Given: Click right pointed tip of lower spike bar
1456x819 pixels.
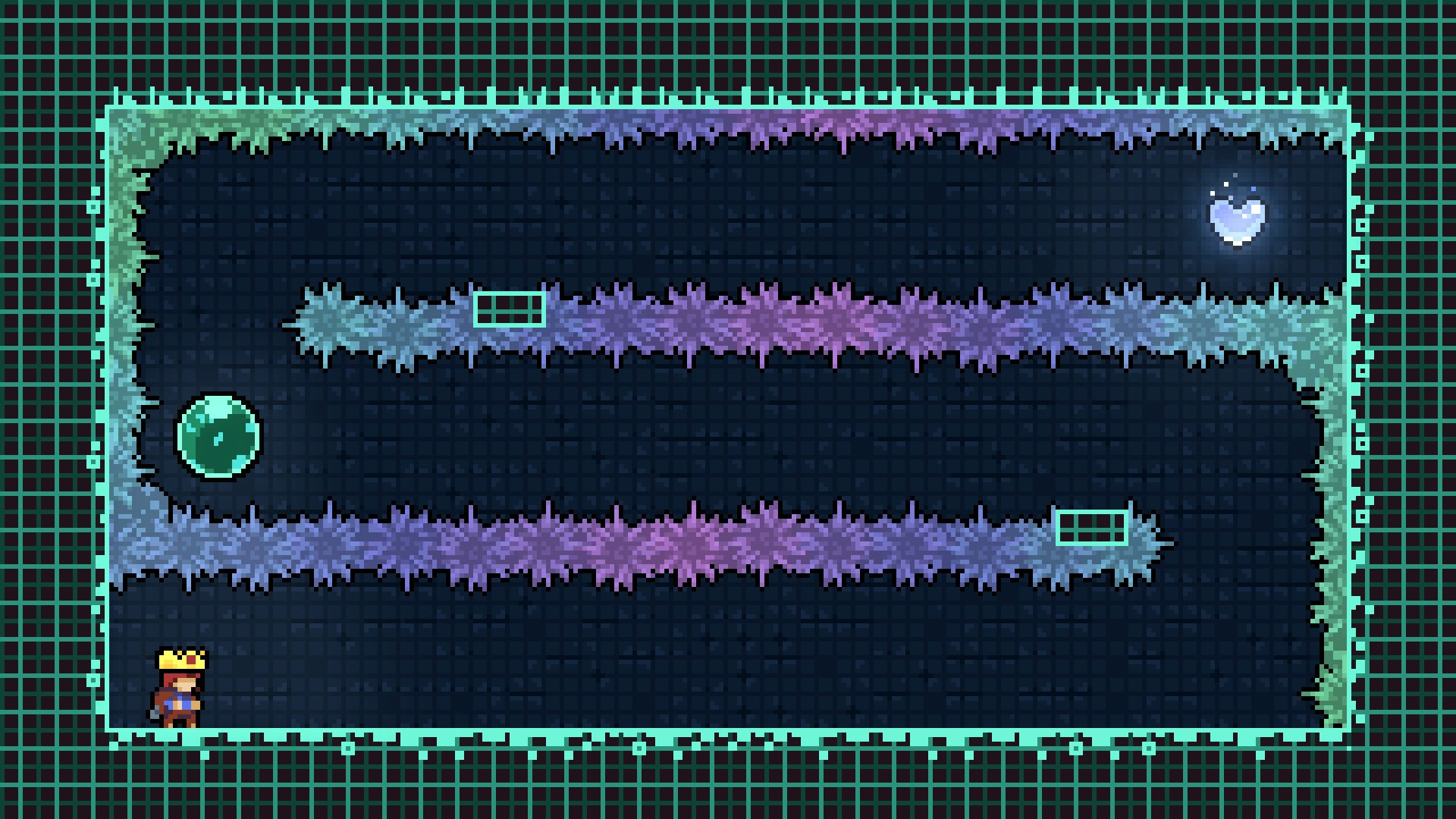Looking at the screenshot, I should pos(1166,541).
